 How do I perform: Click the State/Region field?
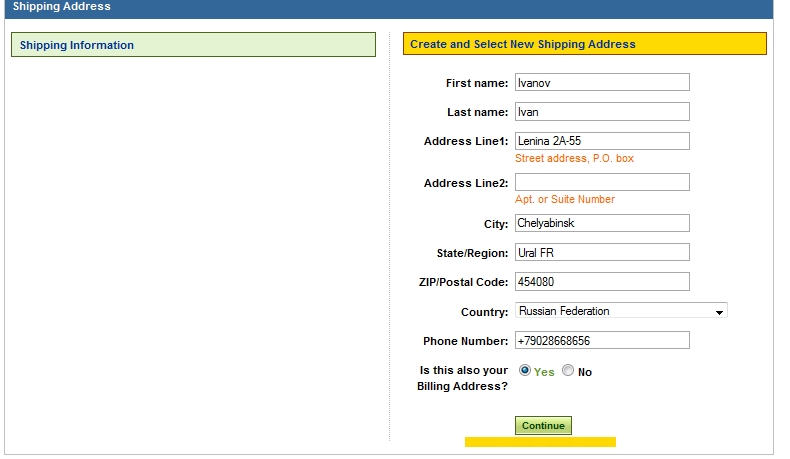click(602, 252)
